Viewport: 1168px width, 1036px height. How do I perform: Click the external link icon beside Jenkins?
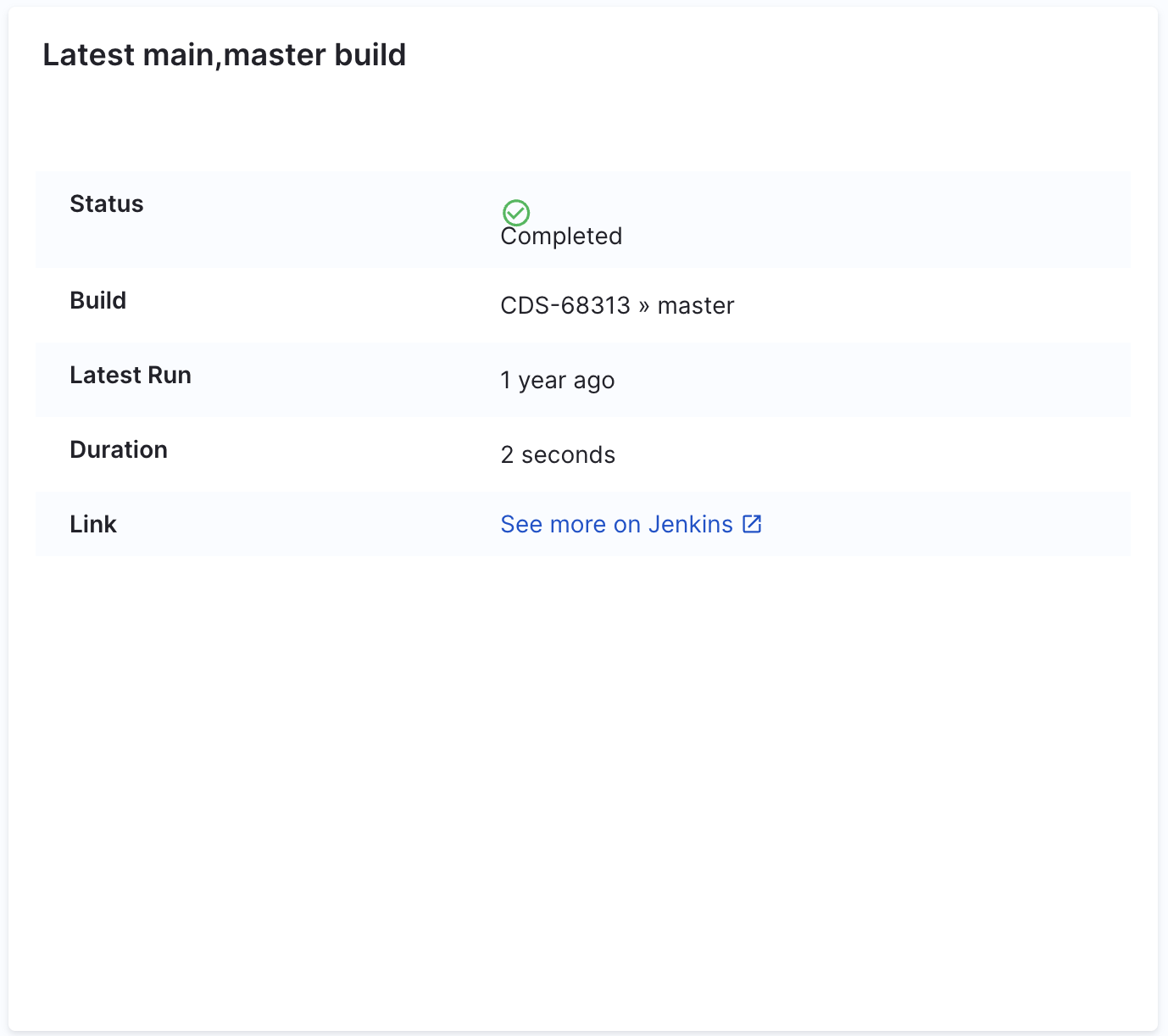click(752, 524)
